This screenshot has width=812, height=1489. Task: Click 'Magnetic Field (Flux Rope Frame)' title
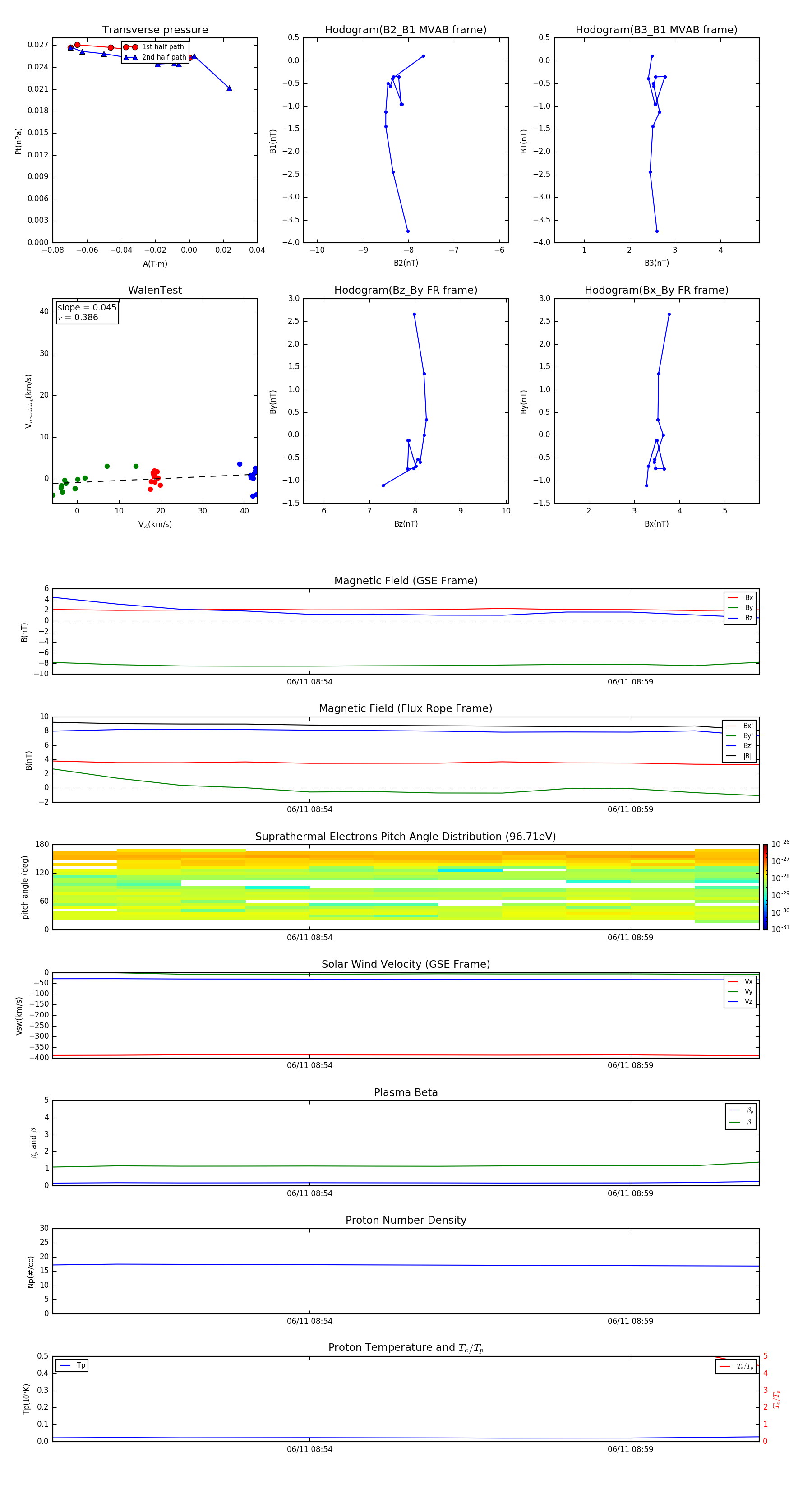[406, 709]
